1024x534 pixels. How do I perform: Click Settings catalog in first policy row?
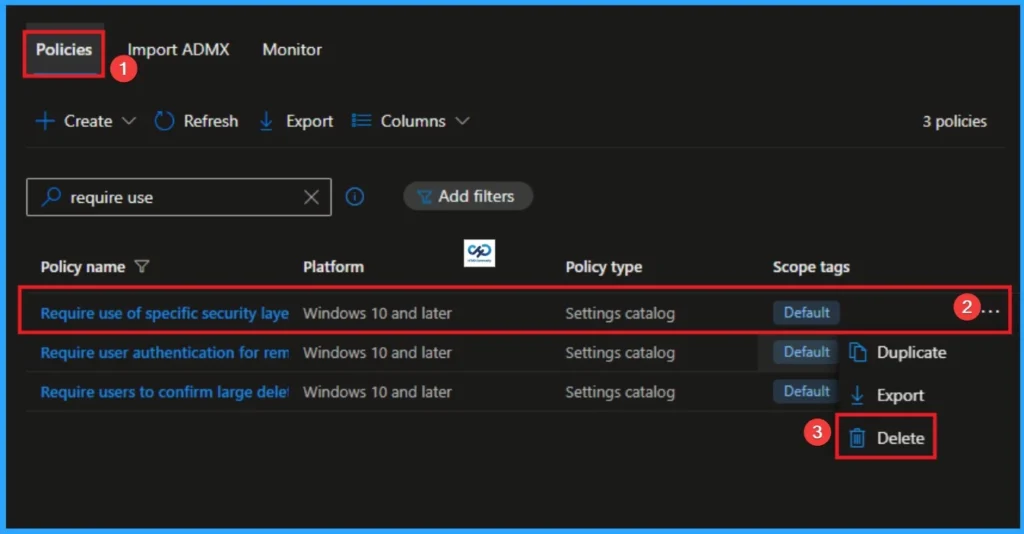tap(620, 313)
